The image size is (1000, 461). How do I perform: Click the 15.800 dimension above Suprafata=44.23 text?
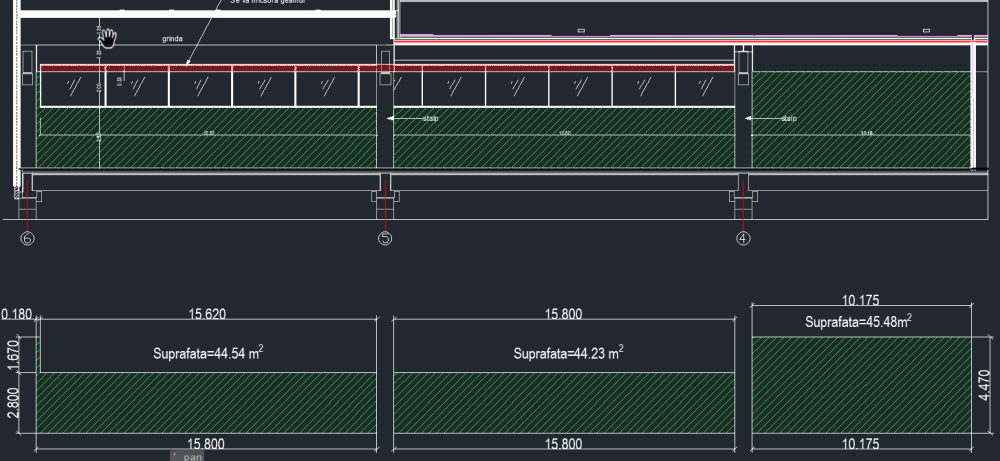coord(564,314)
